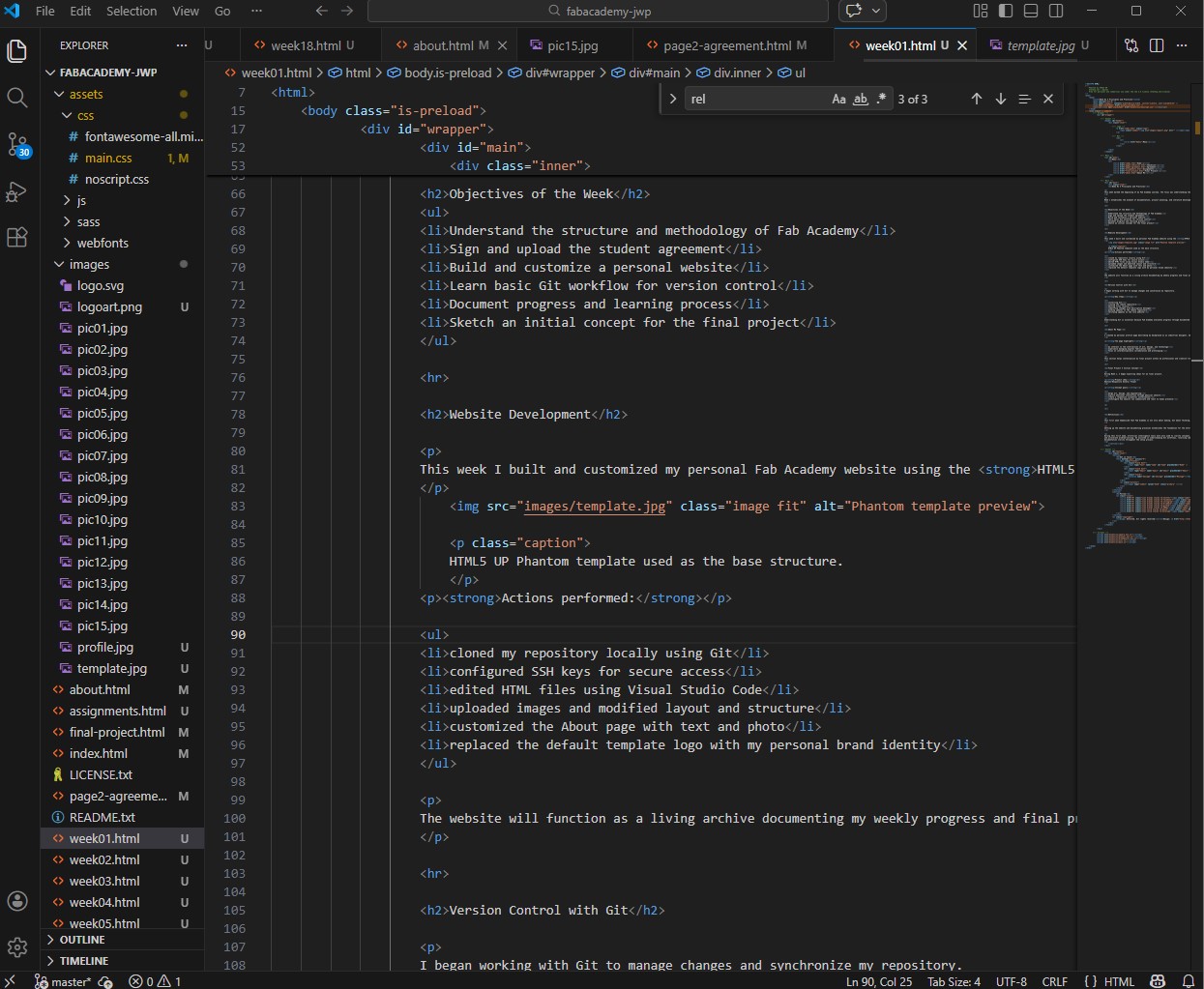Image resolution: width=1204 pixels, height=989 pixels.
Task: Toggle Match Whole Word in find widget
Action: [861, 99]
